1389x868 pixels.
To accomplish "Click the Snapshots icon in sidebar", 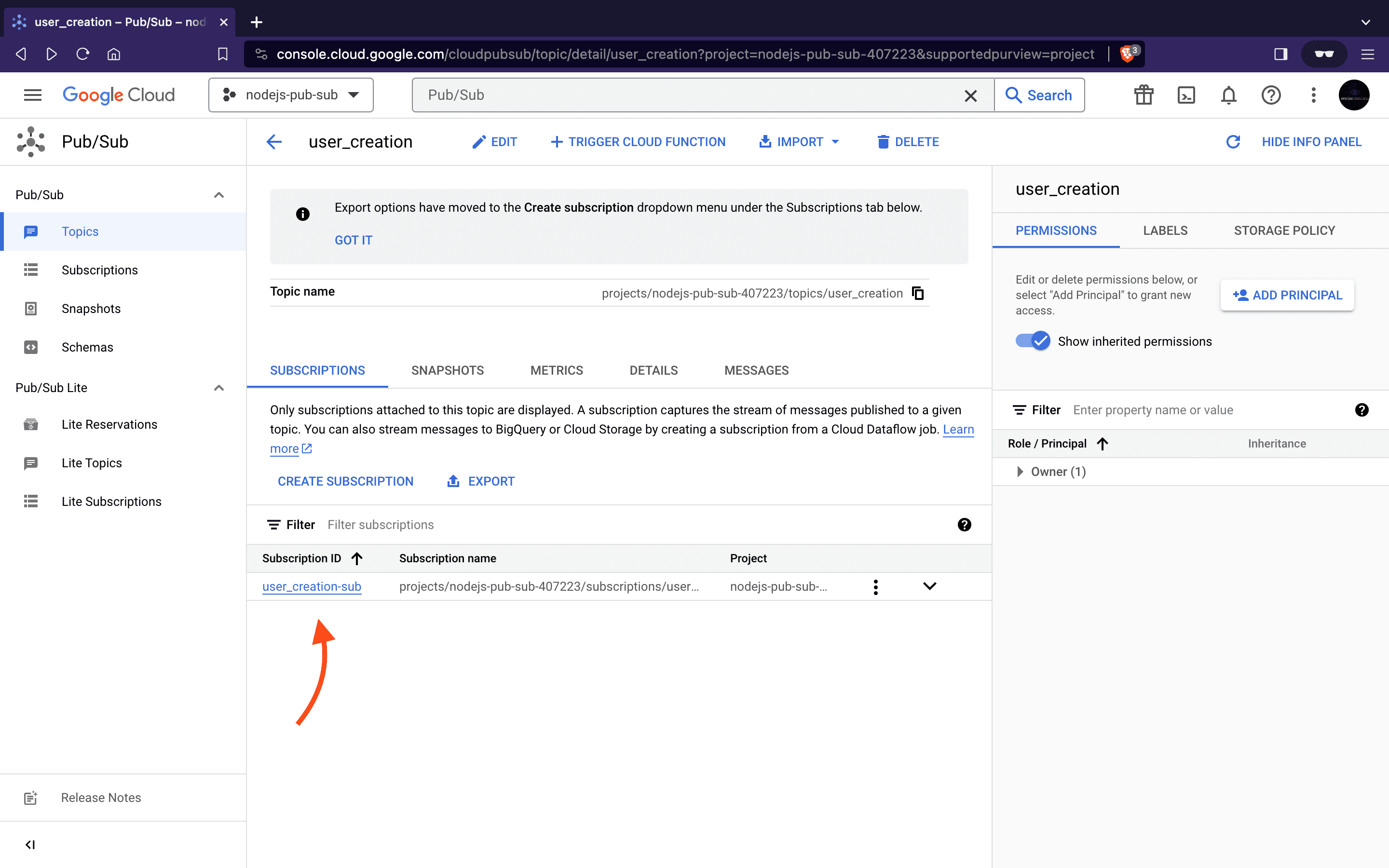I will pos(31,308).
